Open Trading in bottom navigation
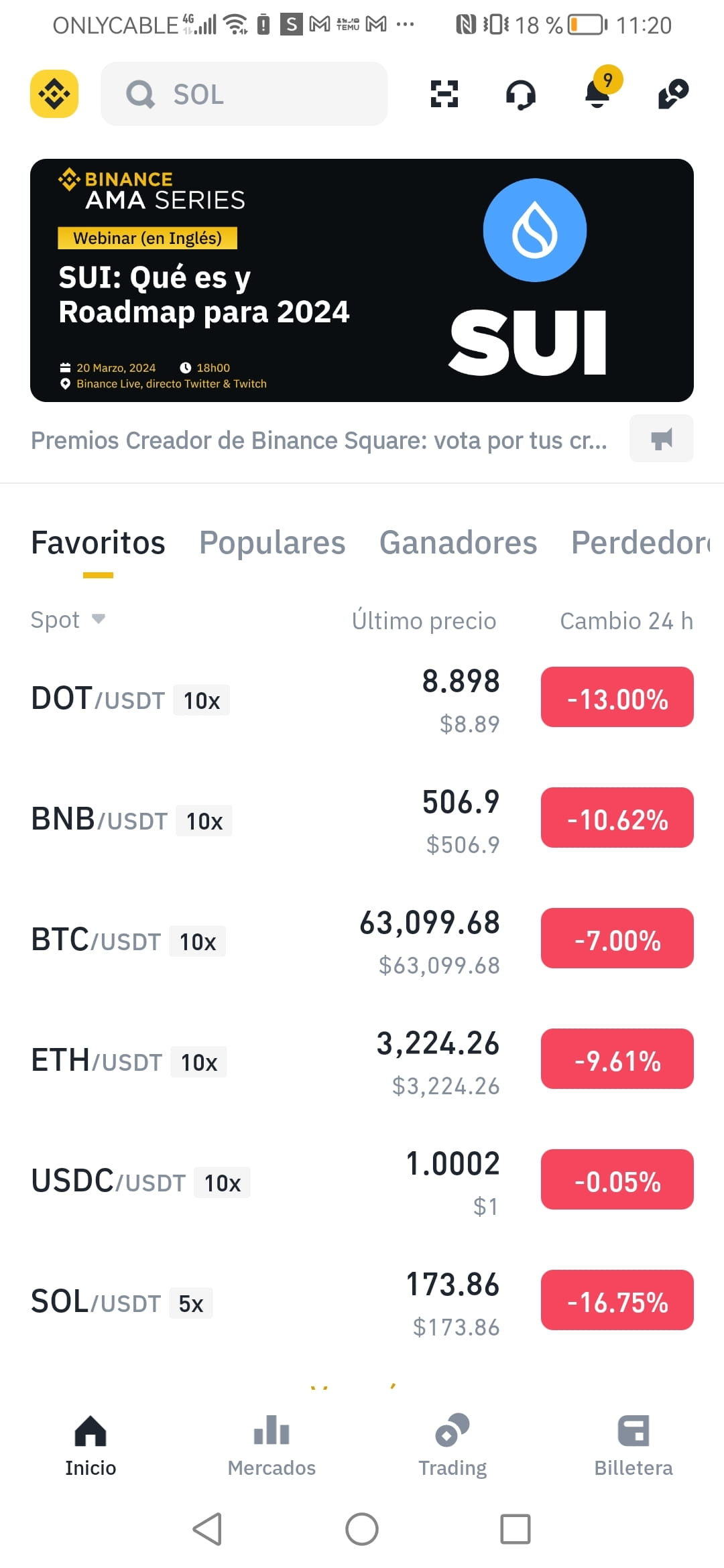The image size is (724, 1568). [452, 1445]
